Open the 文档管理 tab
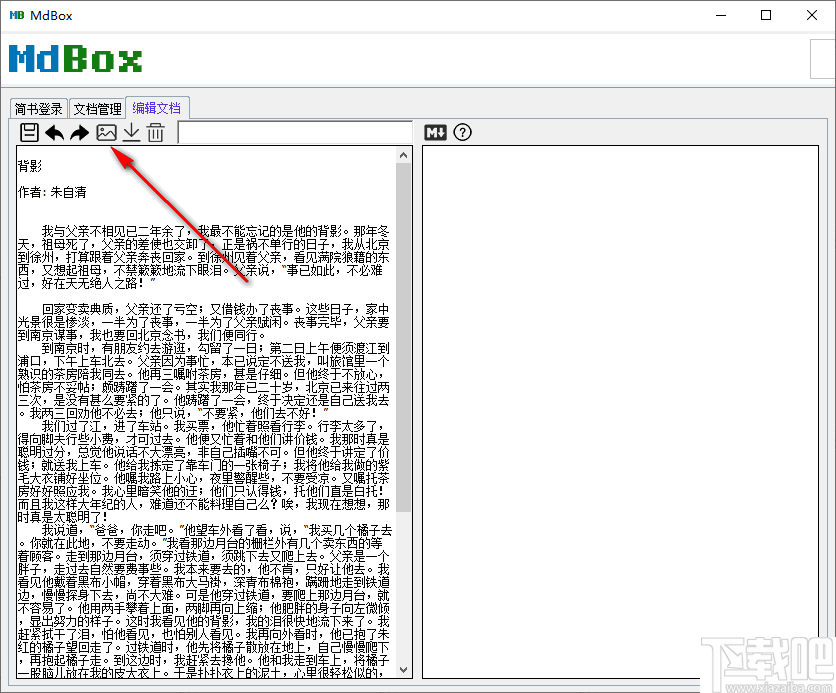836x693 pixels. click(x=97, y=108)
